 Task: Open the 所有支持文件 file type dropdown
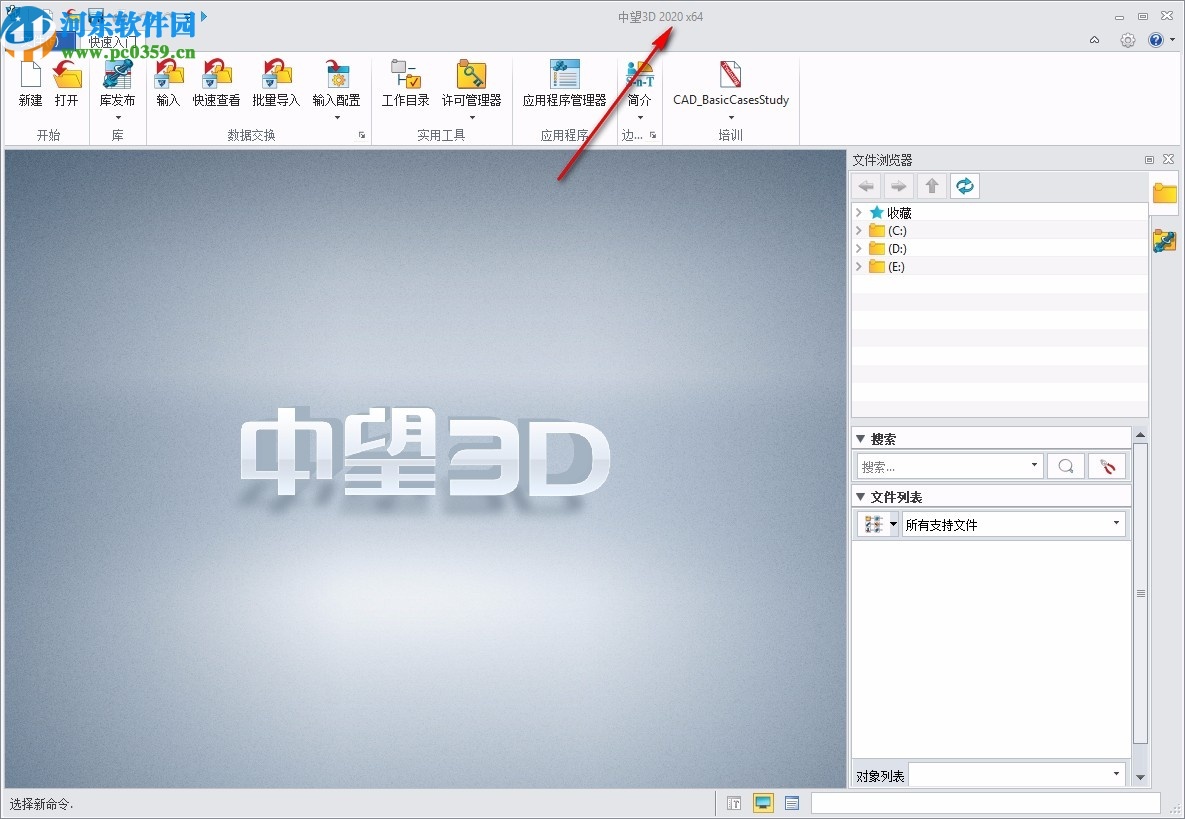click(x=1115, y=523)
